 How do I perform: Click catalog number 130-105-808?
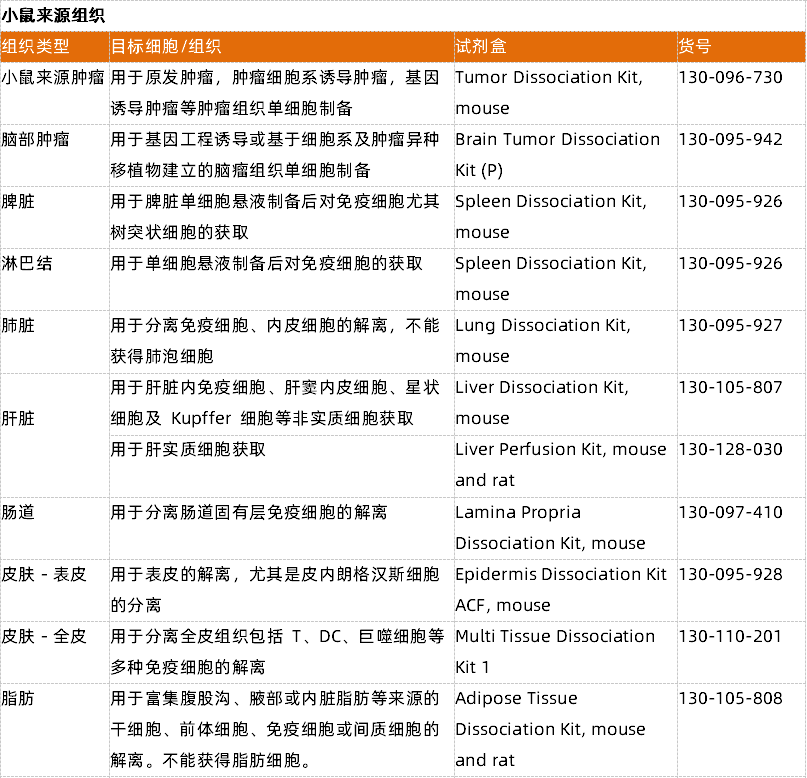(x=730, y=698)
